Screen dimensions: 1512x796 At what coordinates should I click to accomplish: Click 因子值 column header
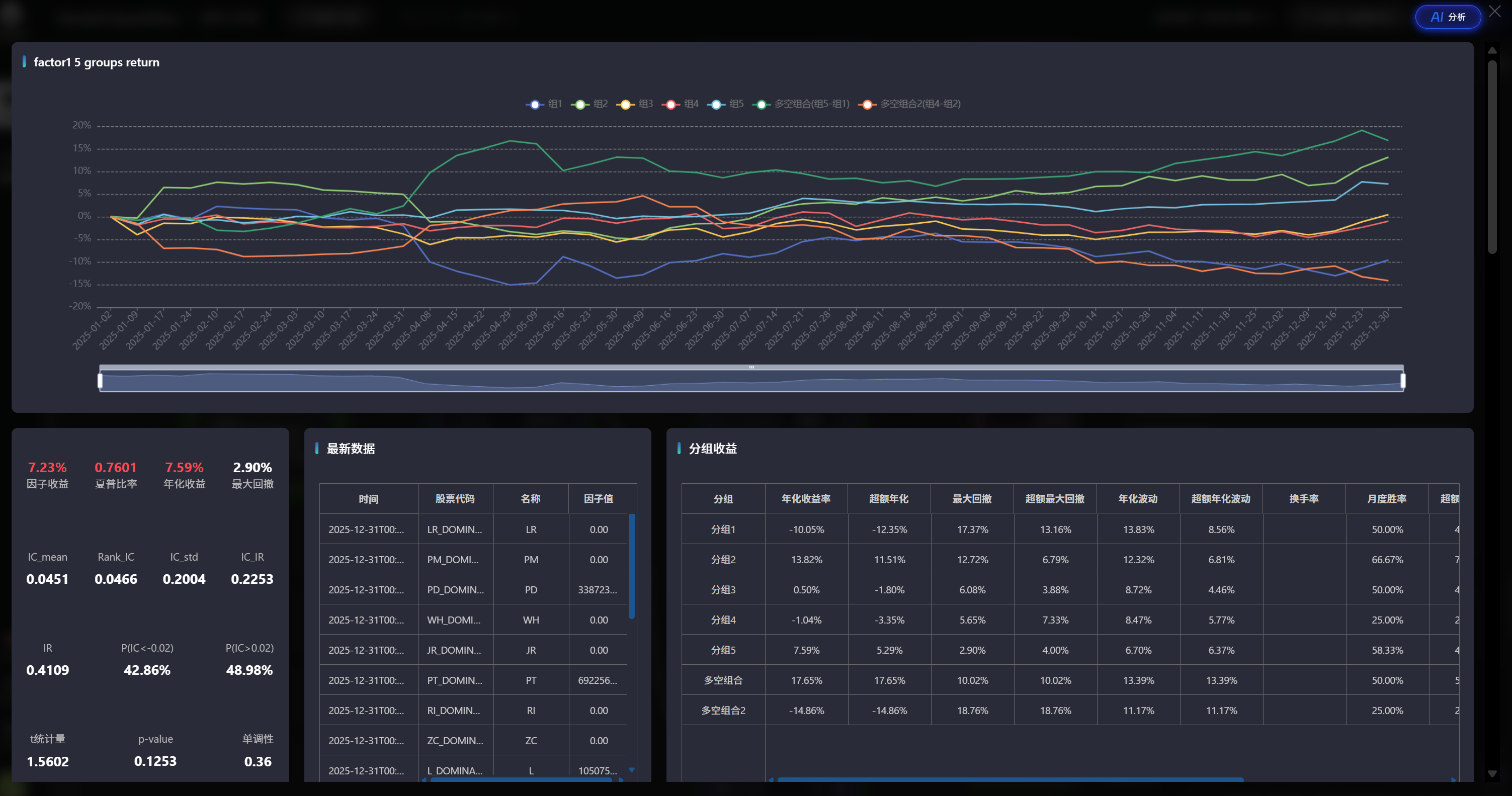598,499
